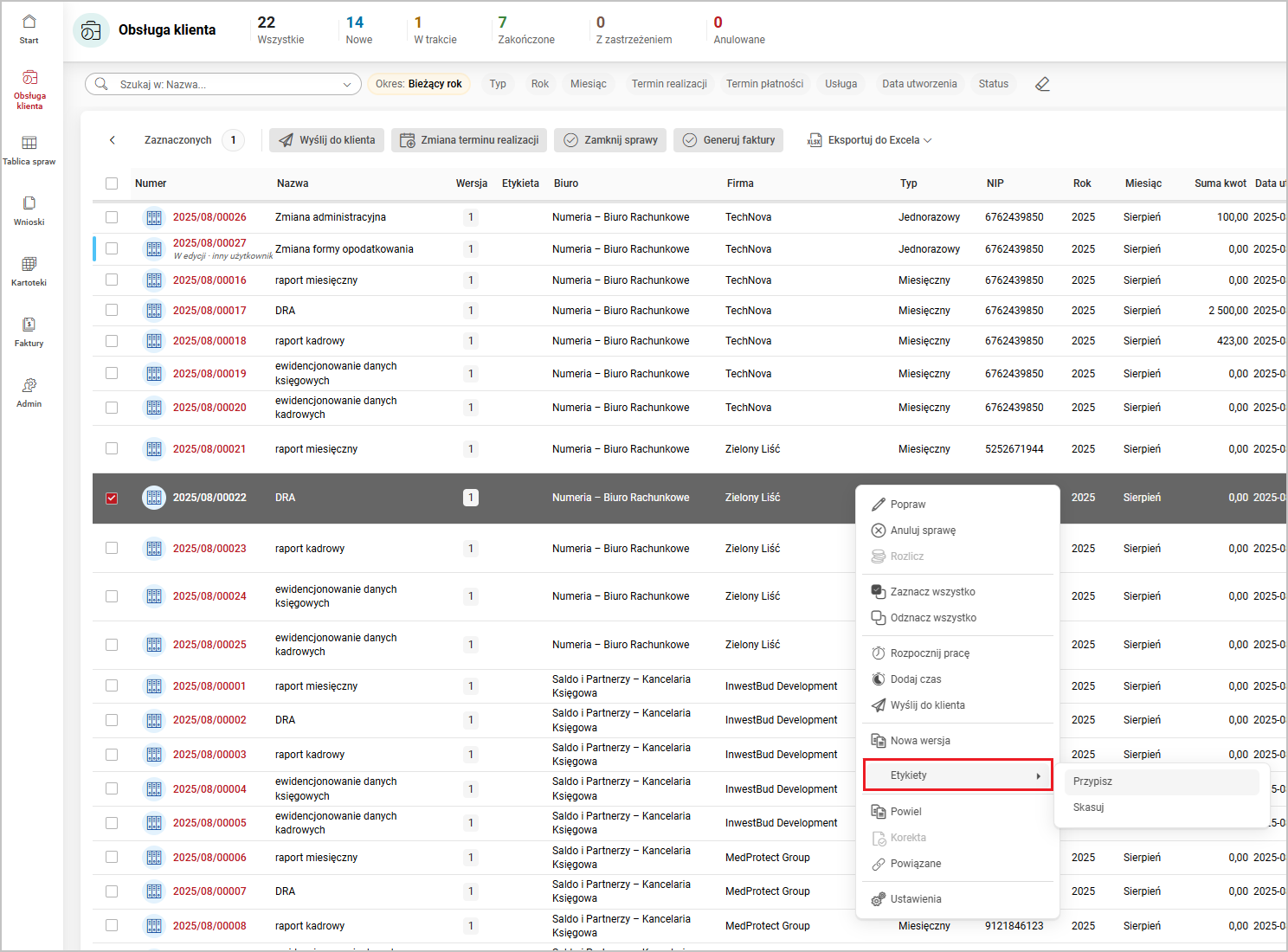Expand the Etykiety submenu arrow
The height and width of the screenshot is (952, 1288).
coord(1038,776)
